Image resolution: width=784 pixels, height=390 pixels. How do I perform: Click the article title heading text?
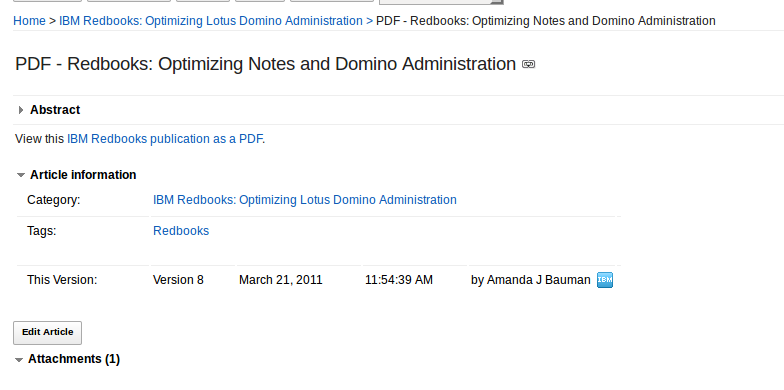[x=266, y=64]
